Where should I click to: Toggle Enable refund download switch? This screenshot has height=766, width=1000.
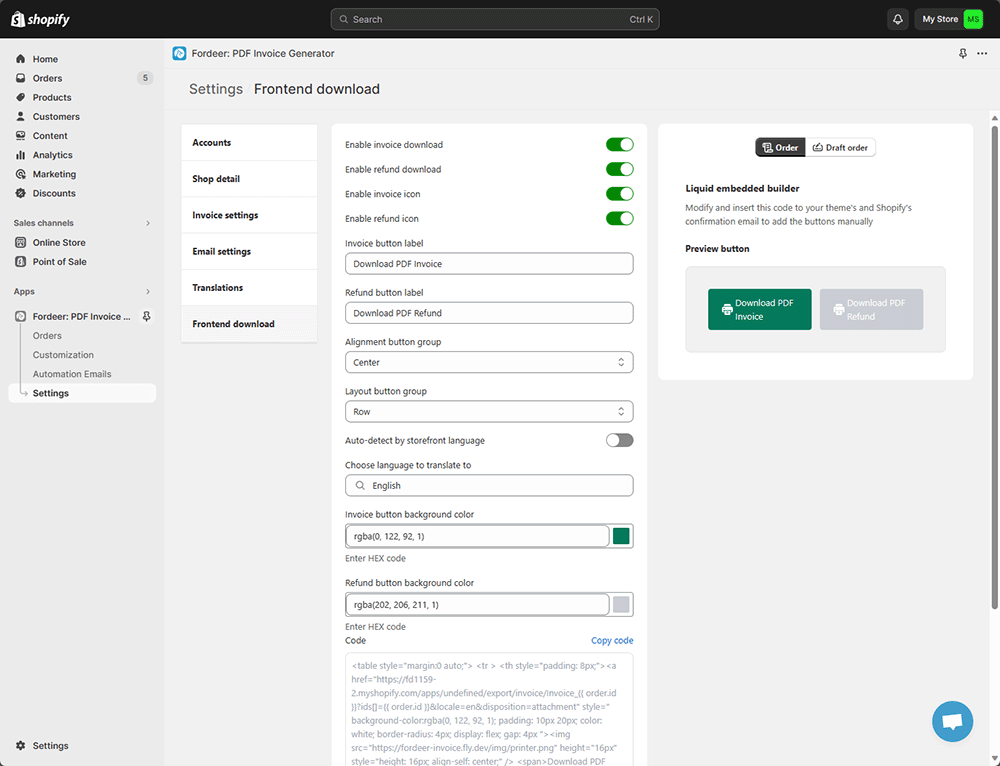pyautogui.click(x=619, y=169)
